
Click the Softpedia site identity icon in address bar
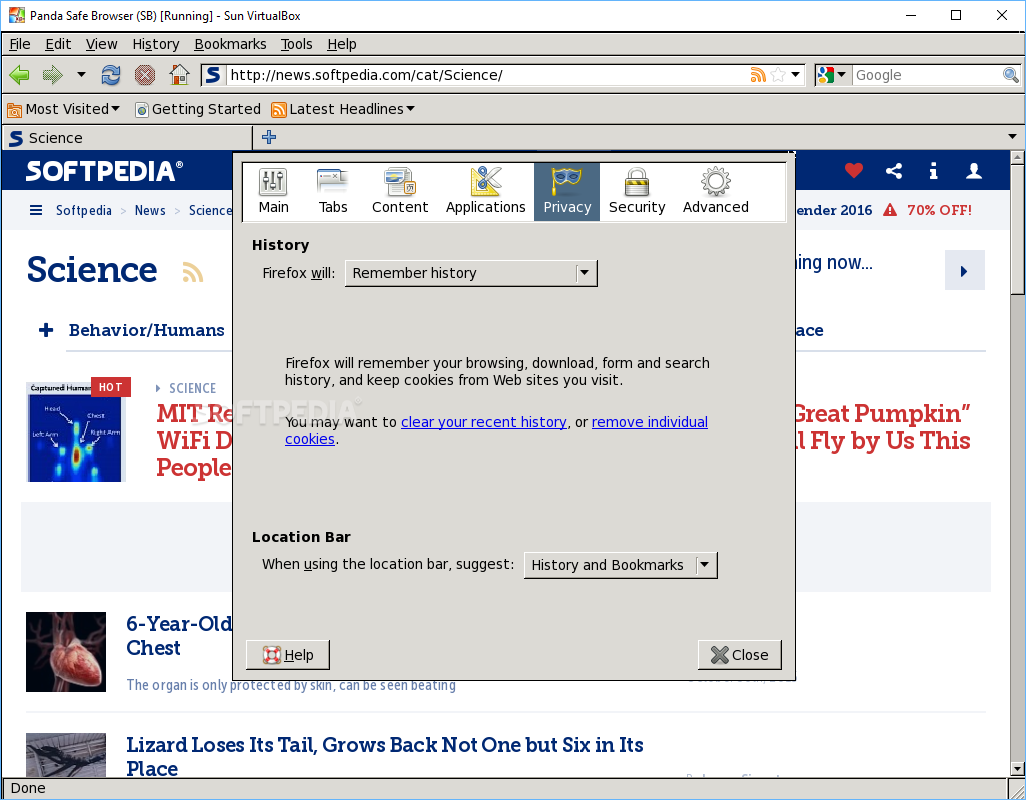tap(213, 75)
